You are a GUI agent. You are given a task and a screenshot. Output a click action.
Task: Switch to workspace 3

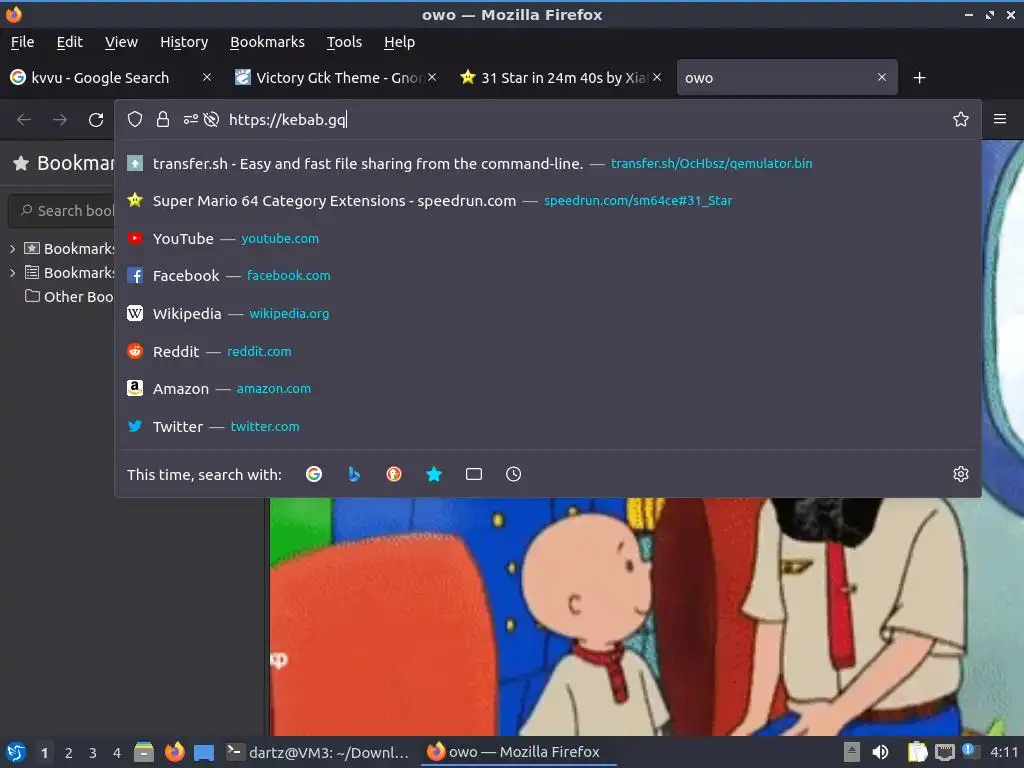[x=93, y=753]
